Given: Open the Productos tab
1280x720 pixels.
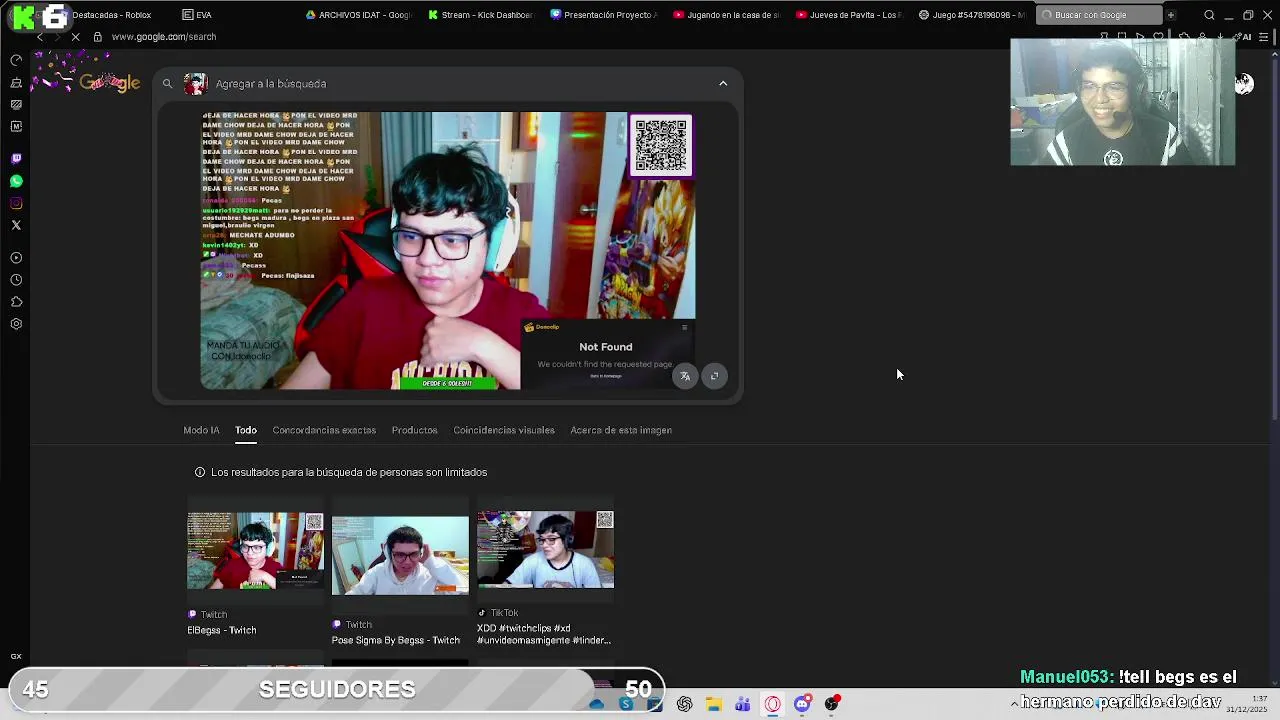Looking at the screenshot, I should point(414,430).
